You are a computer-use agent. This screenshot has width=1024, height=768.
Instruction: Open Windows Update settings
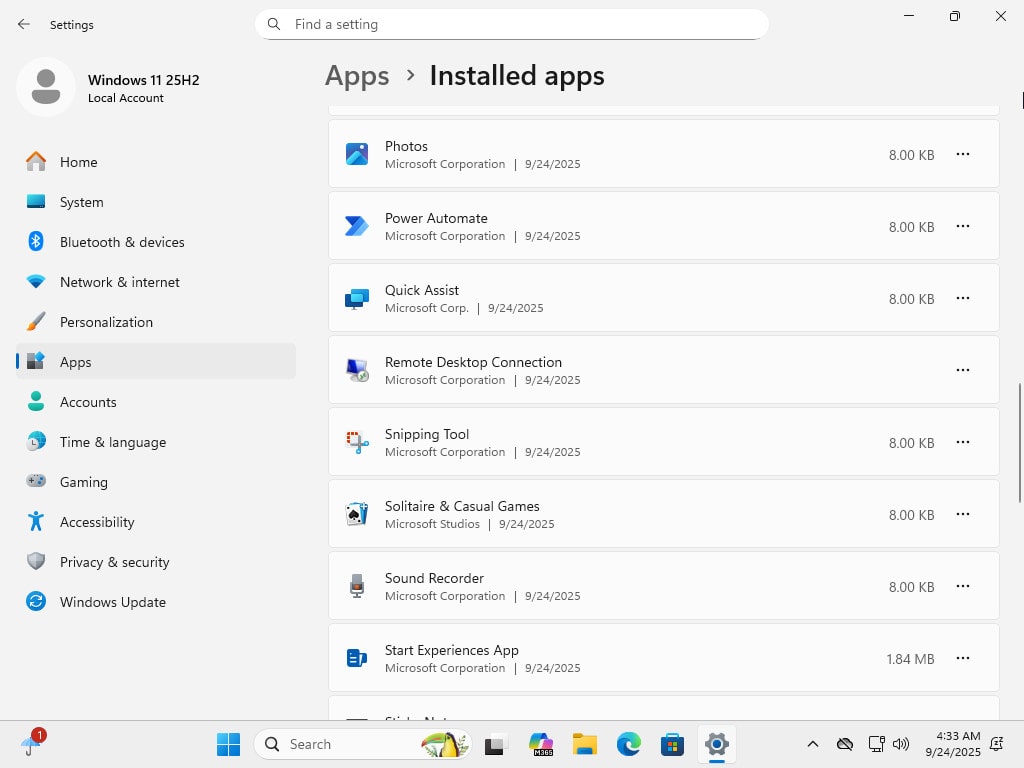(155, 602)
